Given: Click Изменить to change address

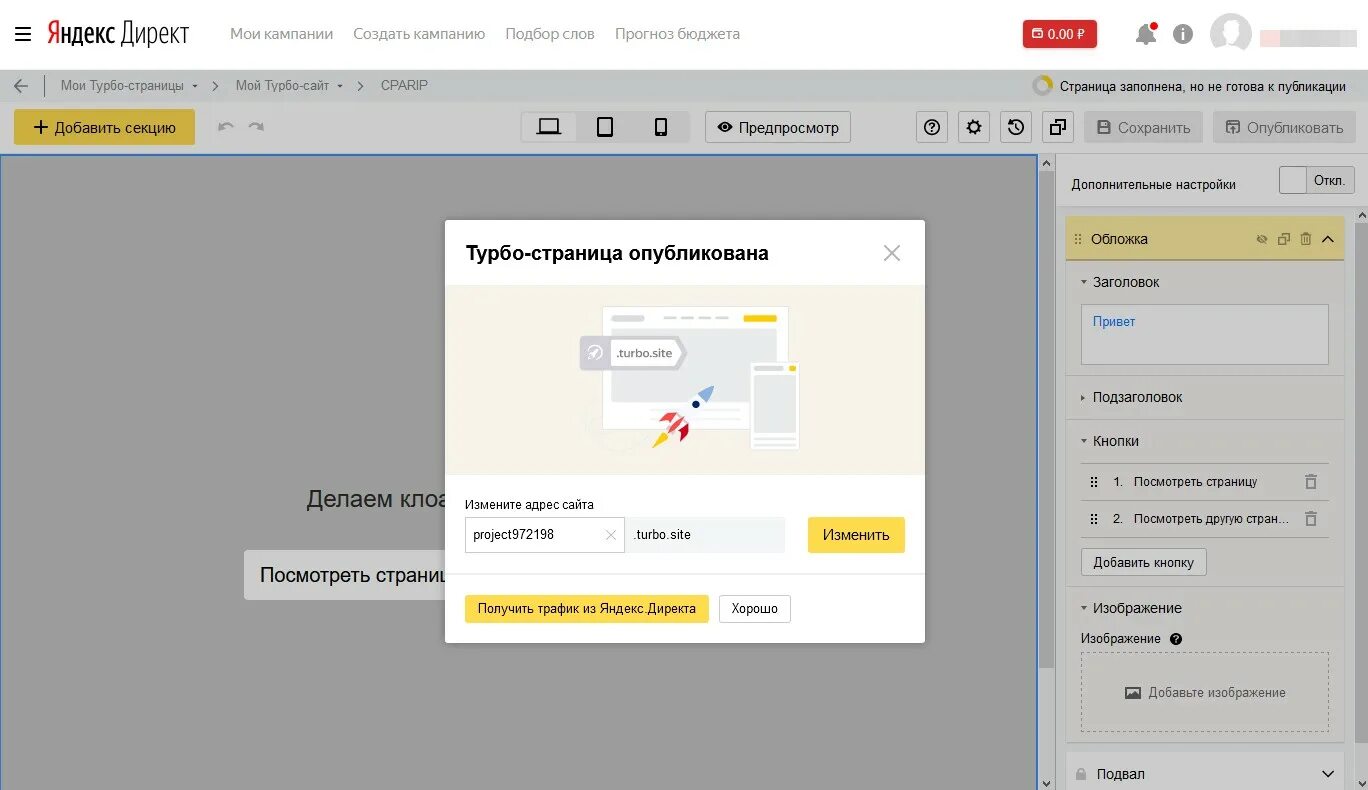Looking at the screenshot, I should pos(856,535).
